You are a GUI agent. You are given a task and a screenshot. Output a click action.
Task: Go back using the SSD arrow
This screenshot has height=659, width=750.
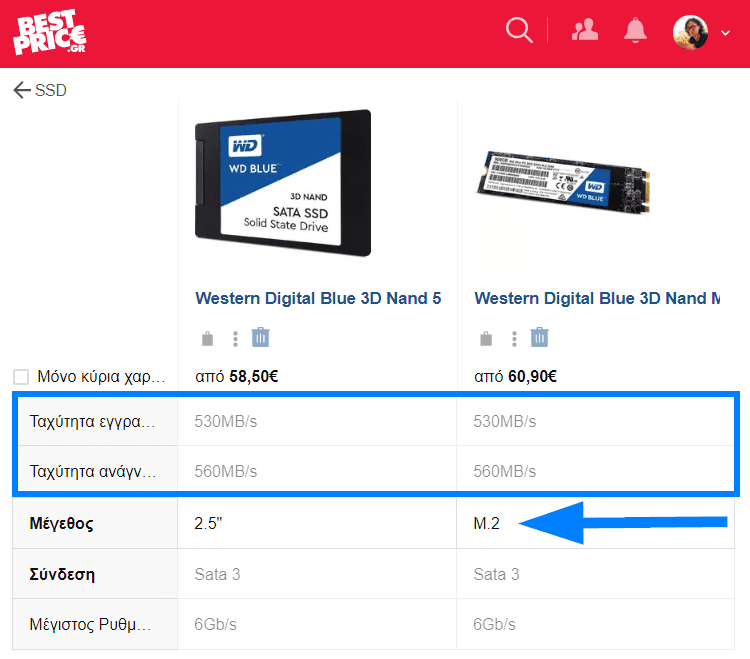coord(22,90)
